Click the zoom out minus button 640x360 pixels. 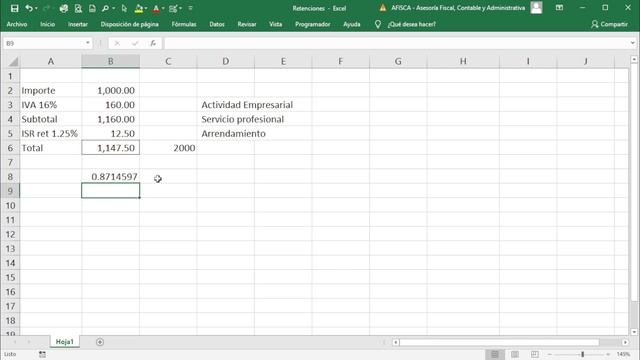click(550, 354)
